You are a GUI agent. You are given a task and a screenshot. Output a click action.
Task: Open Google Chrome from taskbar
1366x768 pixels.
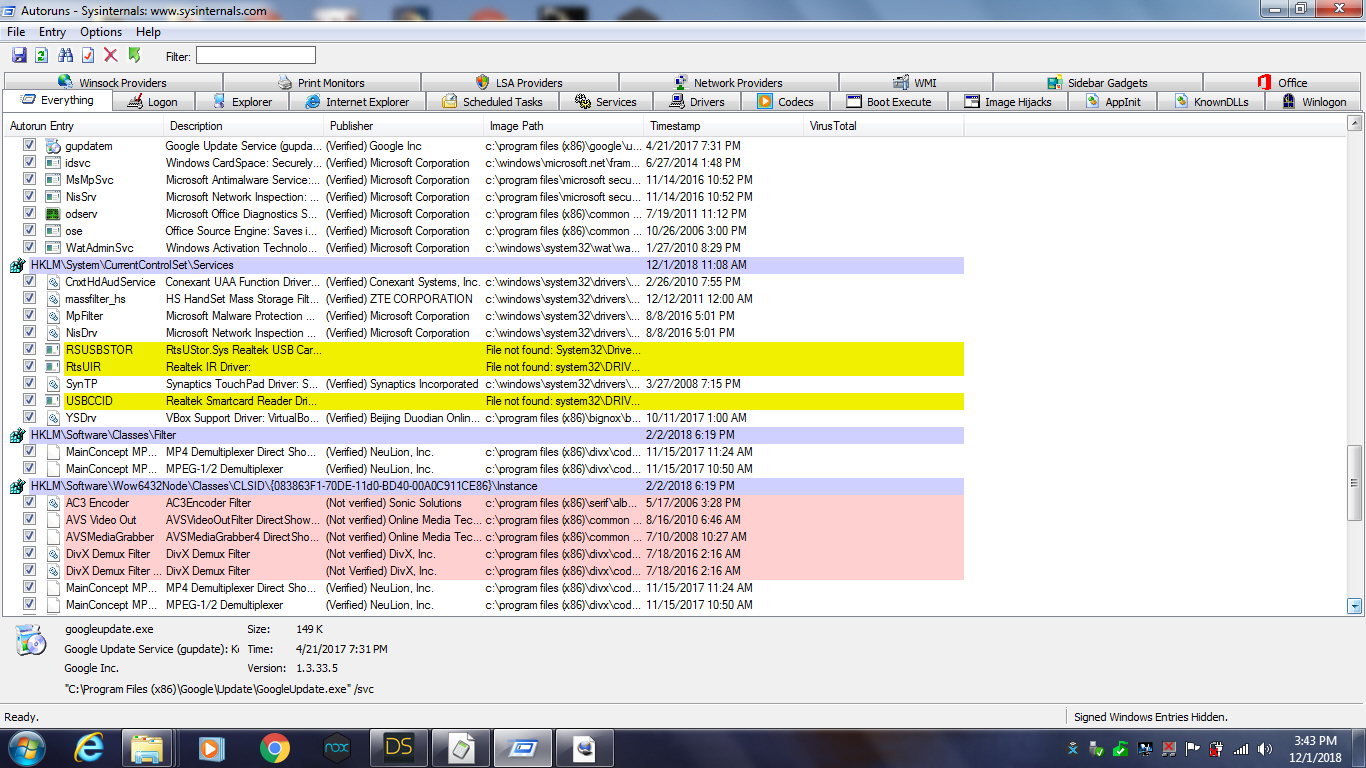(x=275, y=748)
